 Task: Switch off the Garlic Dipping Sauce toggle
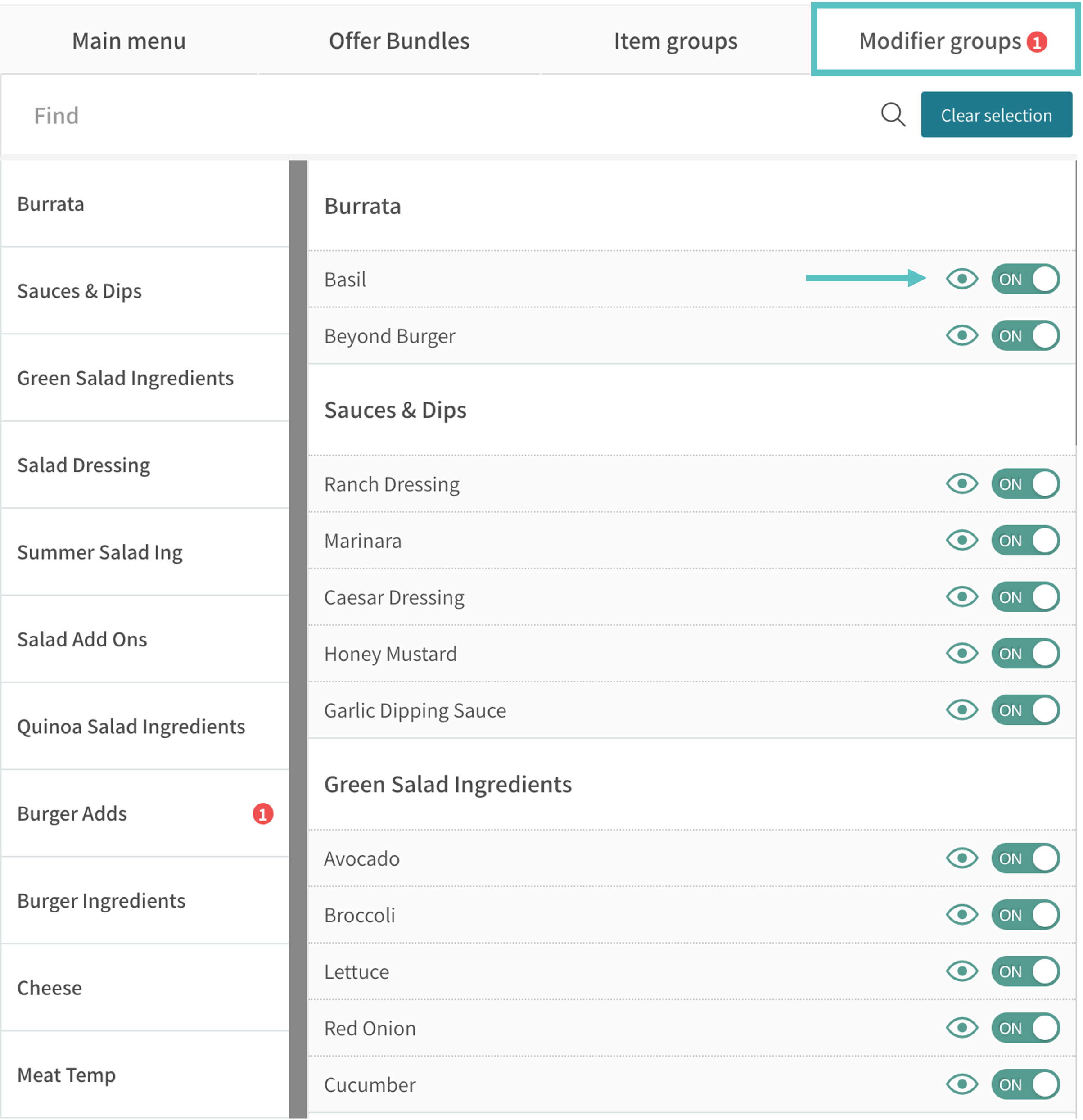tap(1025, 710)
